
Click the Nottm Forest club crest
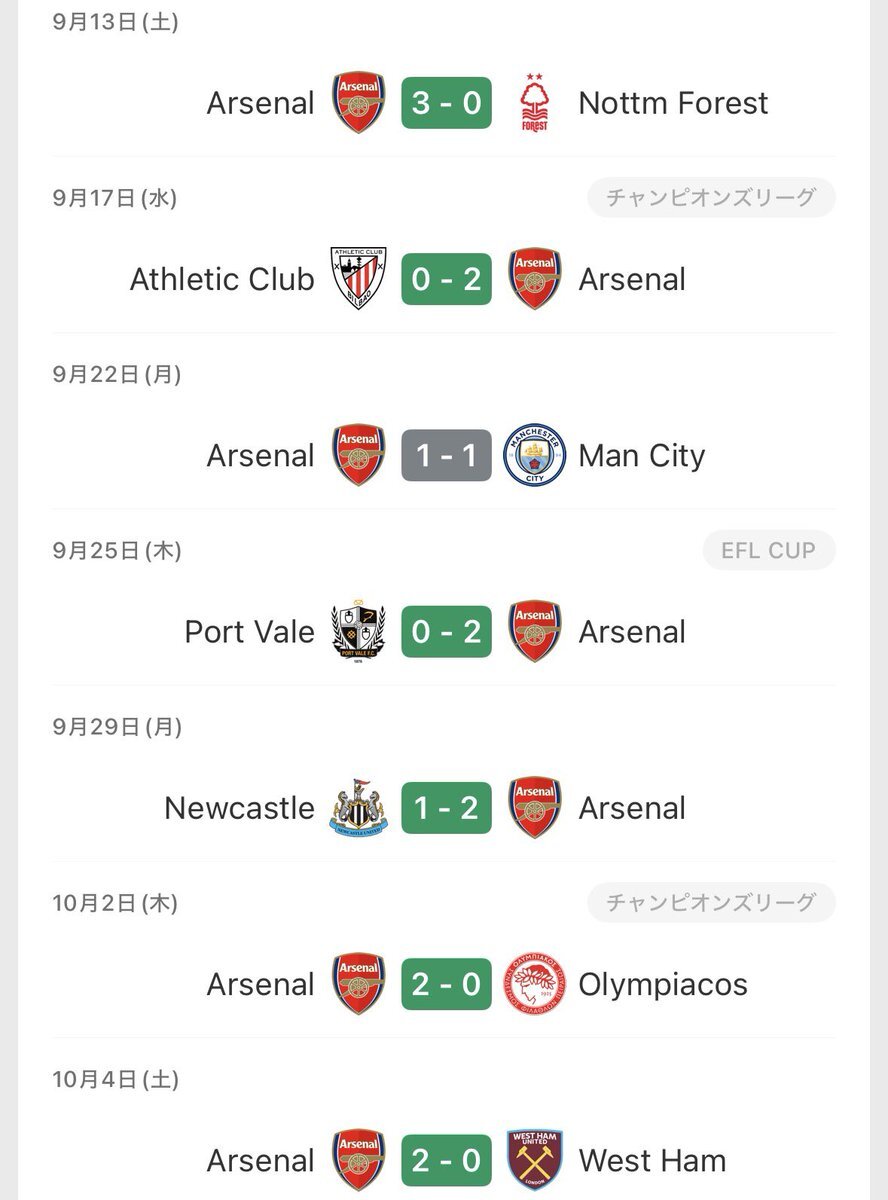point(534,103)
